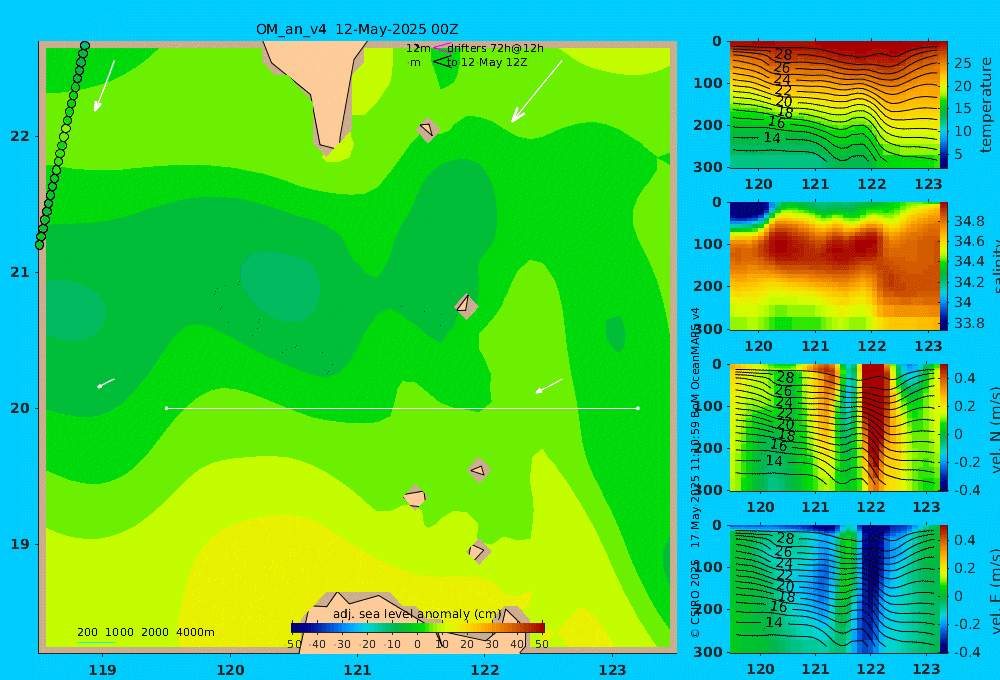Click the transect line's western endpoint dot
This screenshot has width=1000, height=680.
click(166, 408)
